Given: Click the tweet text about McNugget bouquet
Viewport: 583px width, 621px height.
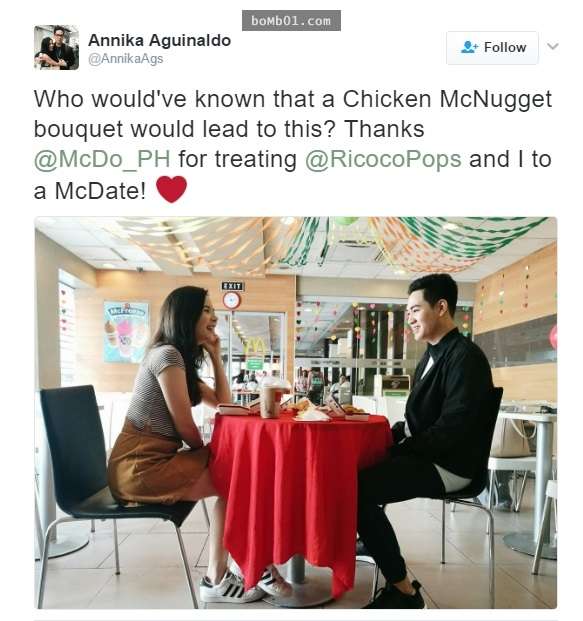Looking at the screenshot, I should tap(292, 145).
